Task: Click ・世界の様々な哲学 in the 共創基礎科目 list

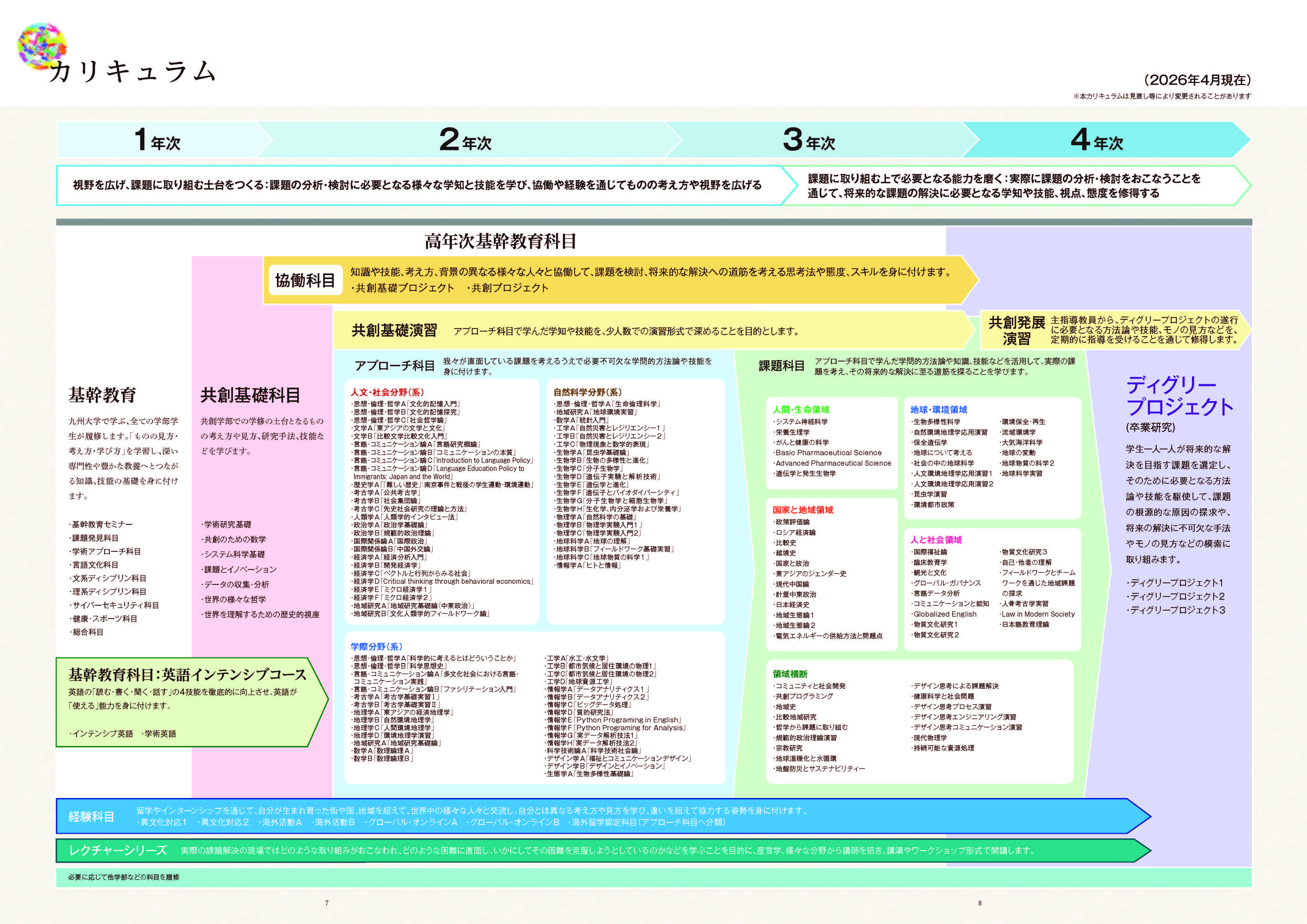Action: [x=233, y=600]
